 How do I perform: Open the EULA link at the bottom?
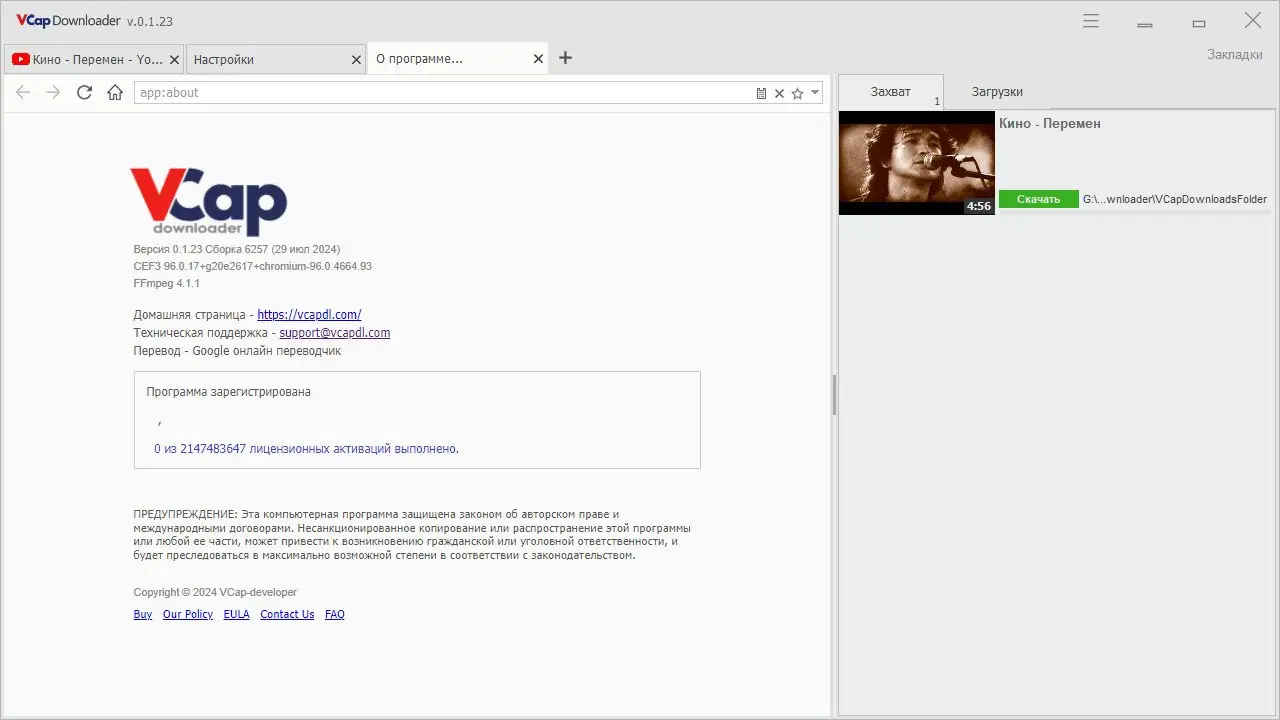236,614
